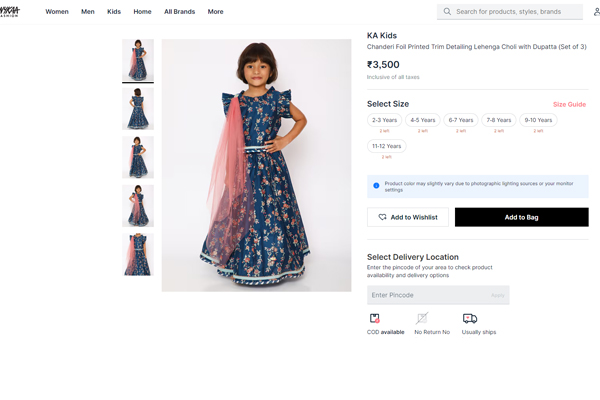Pick the 9-10 Years size

538,120
